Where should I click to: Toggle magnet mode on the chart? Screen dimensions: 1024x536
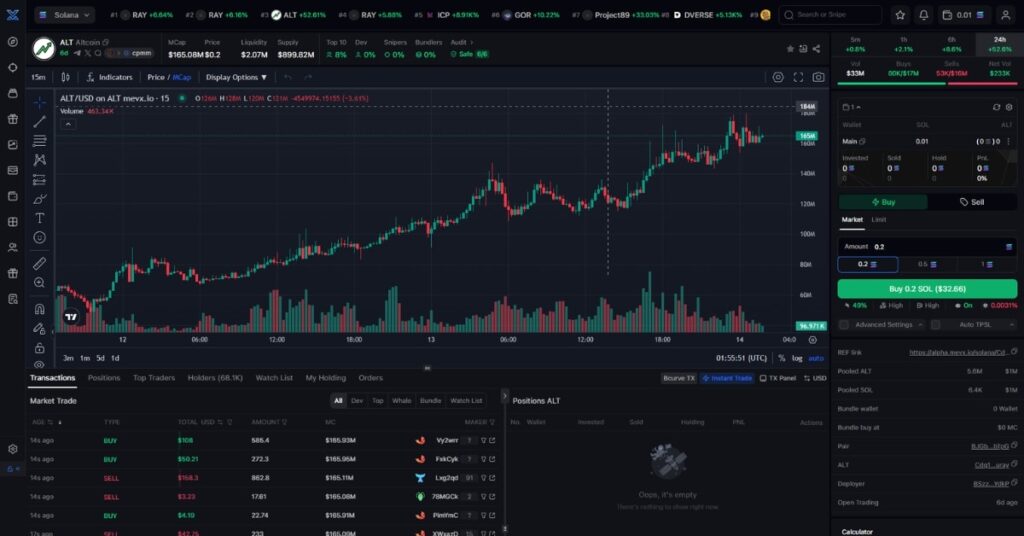click(40, 309)
